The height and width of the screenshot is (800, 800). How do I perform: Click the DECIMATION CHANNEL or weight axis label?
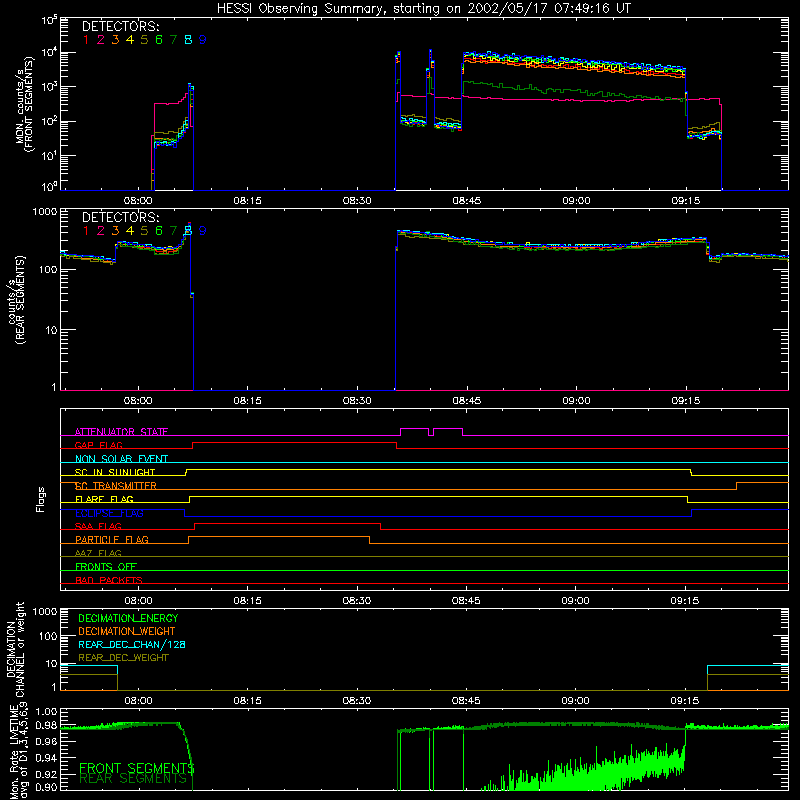tap(15, 649)
